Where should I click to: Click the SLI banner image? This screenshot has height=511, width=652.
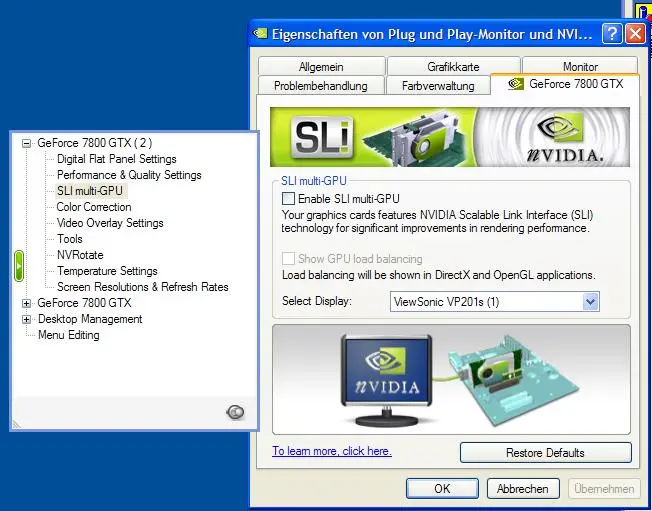pos(449,137)
